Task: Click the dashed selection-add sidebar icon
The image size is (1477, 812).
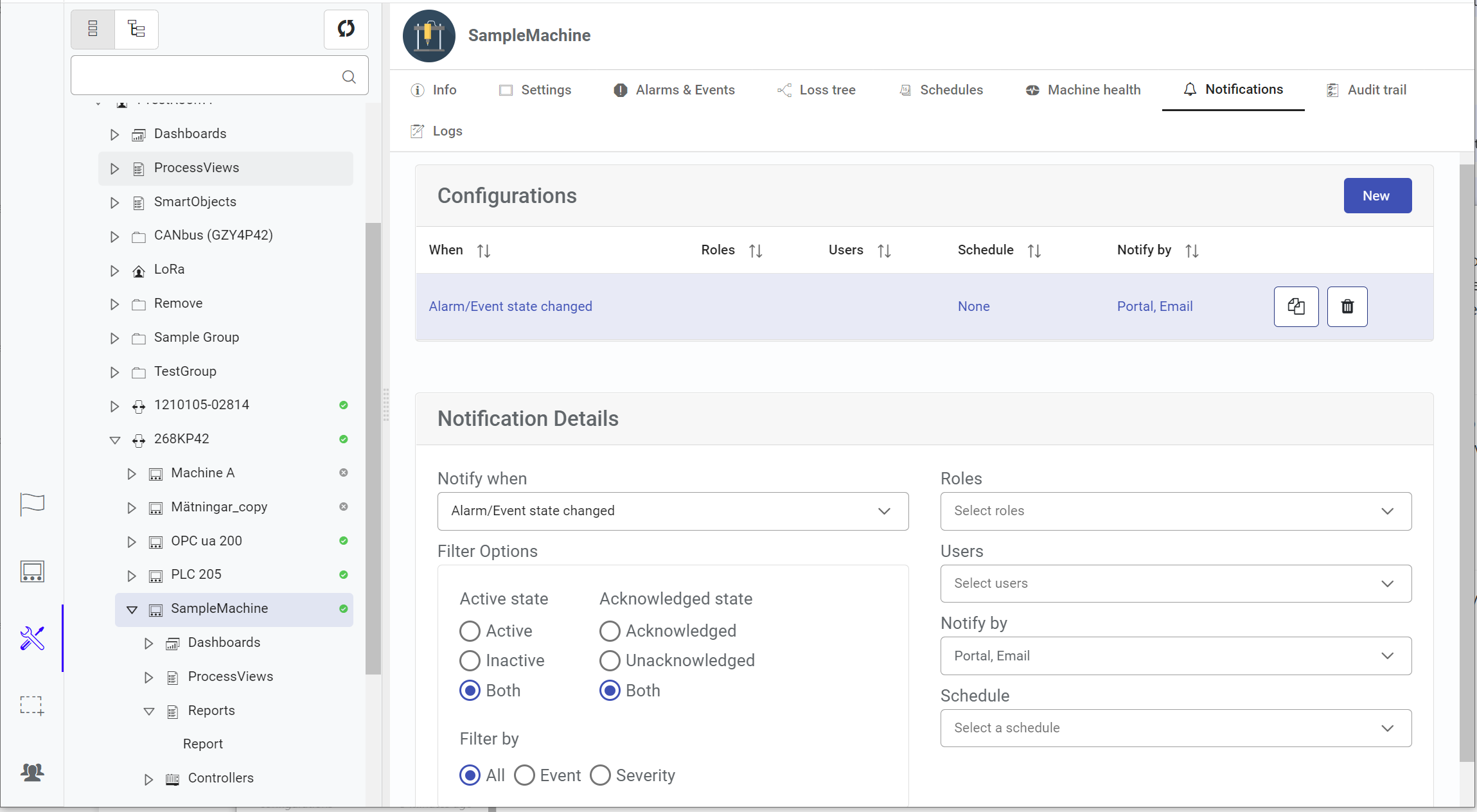Action: [32, 705]
